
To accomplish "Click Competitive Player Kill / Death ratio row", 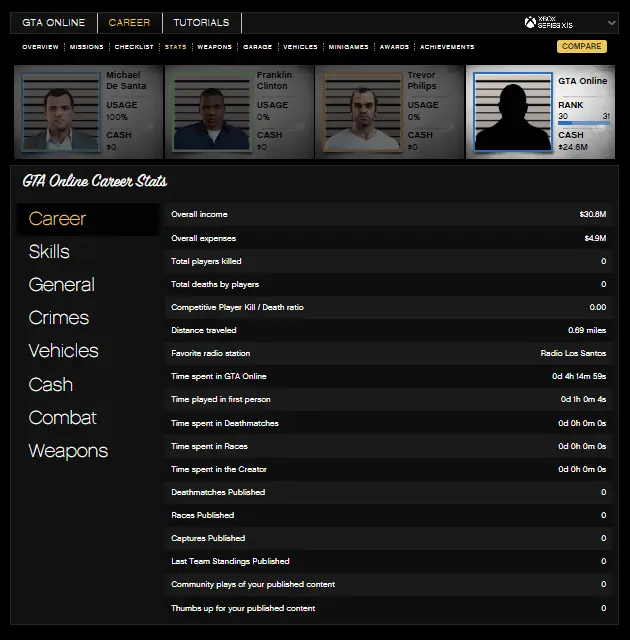I will point(389,307).
